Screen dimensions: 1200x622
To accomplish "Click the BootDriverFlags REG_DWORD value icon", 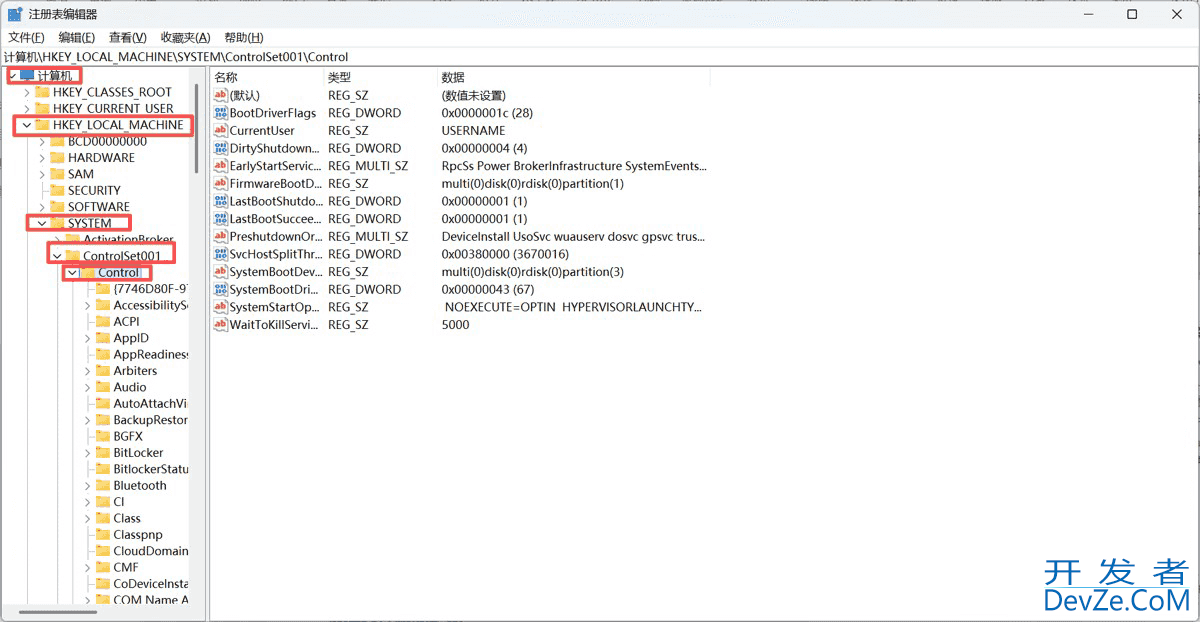I will coord(219,113).
